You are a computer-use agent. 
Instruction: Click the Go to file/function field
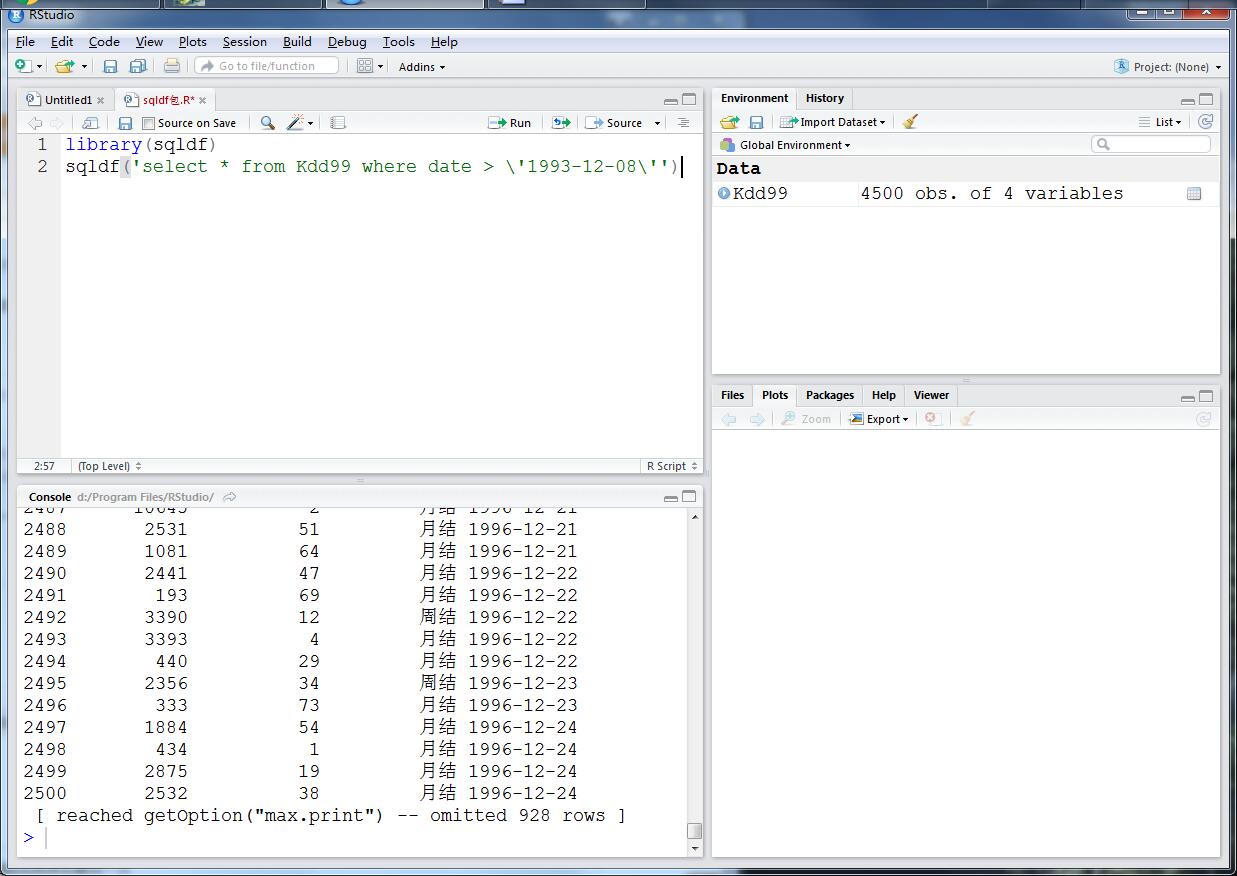point(266,66)
